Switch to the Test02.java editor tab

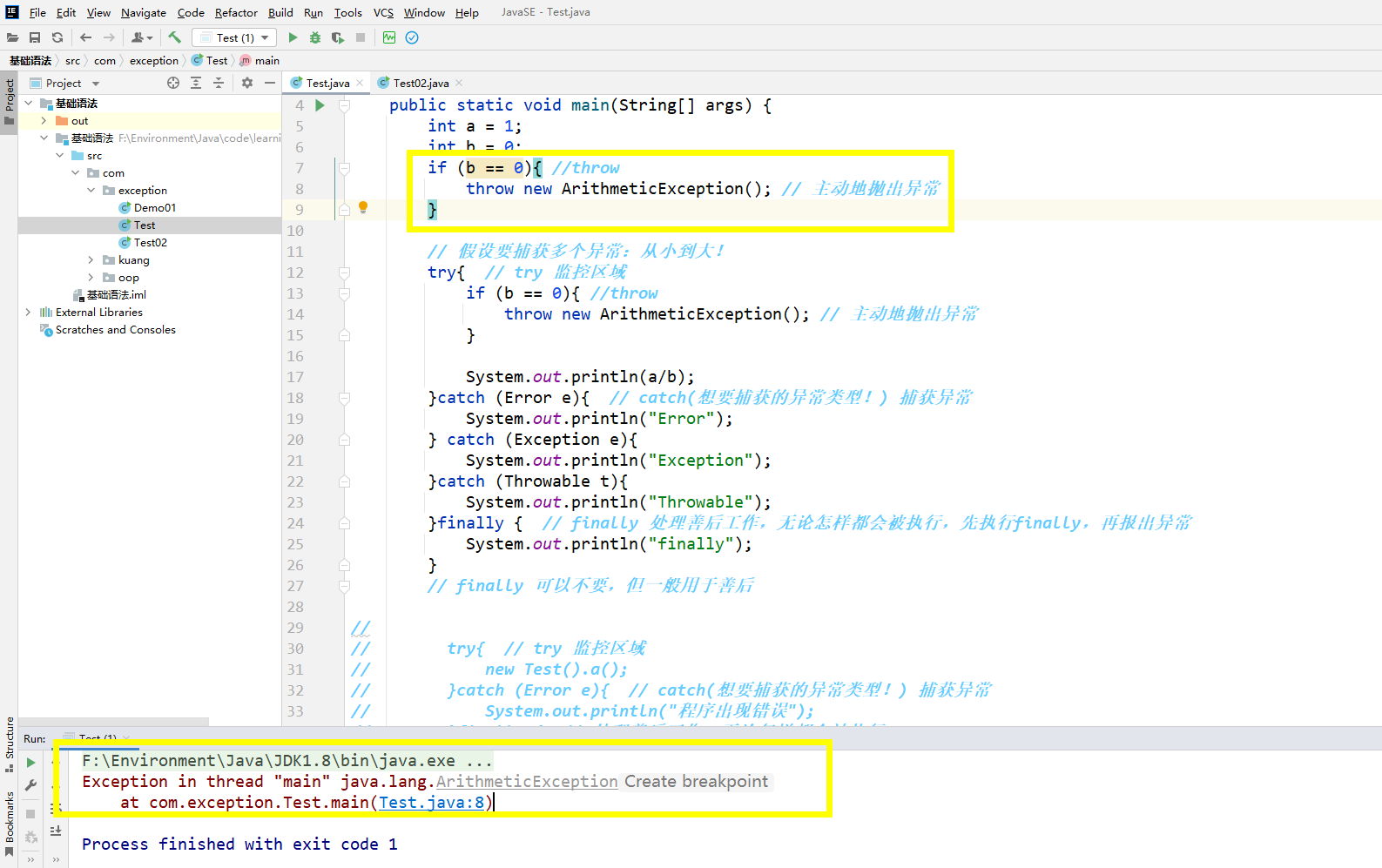coord(421,84)
